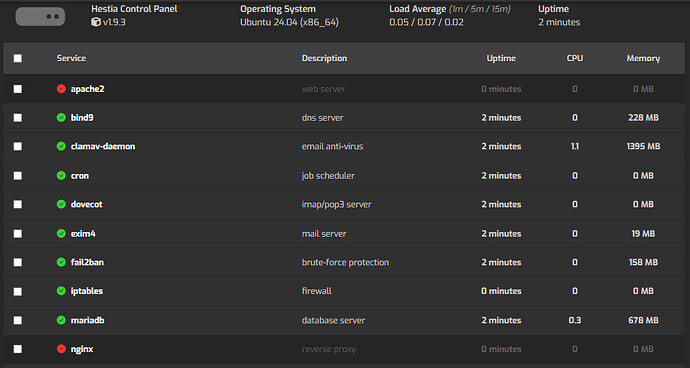This screenshot has height=368, width=690.
Task: Click the gray toggle button at top left
Action: (40, 16)
